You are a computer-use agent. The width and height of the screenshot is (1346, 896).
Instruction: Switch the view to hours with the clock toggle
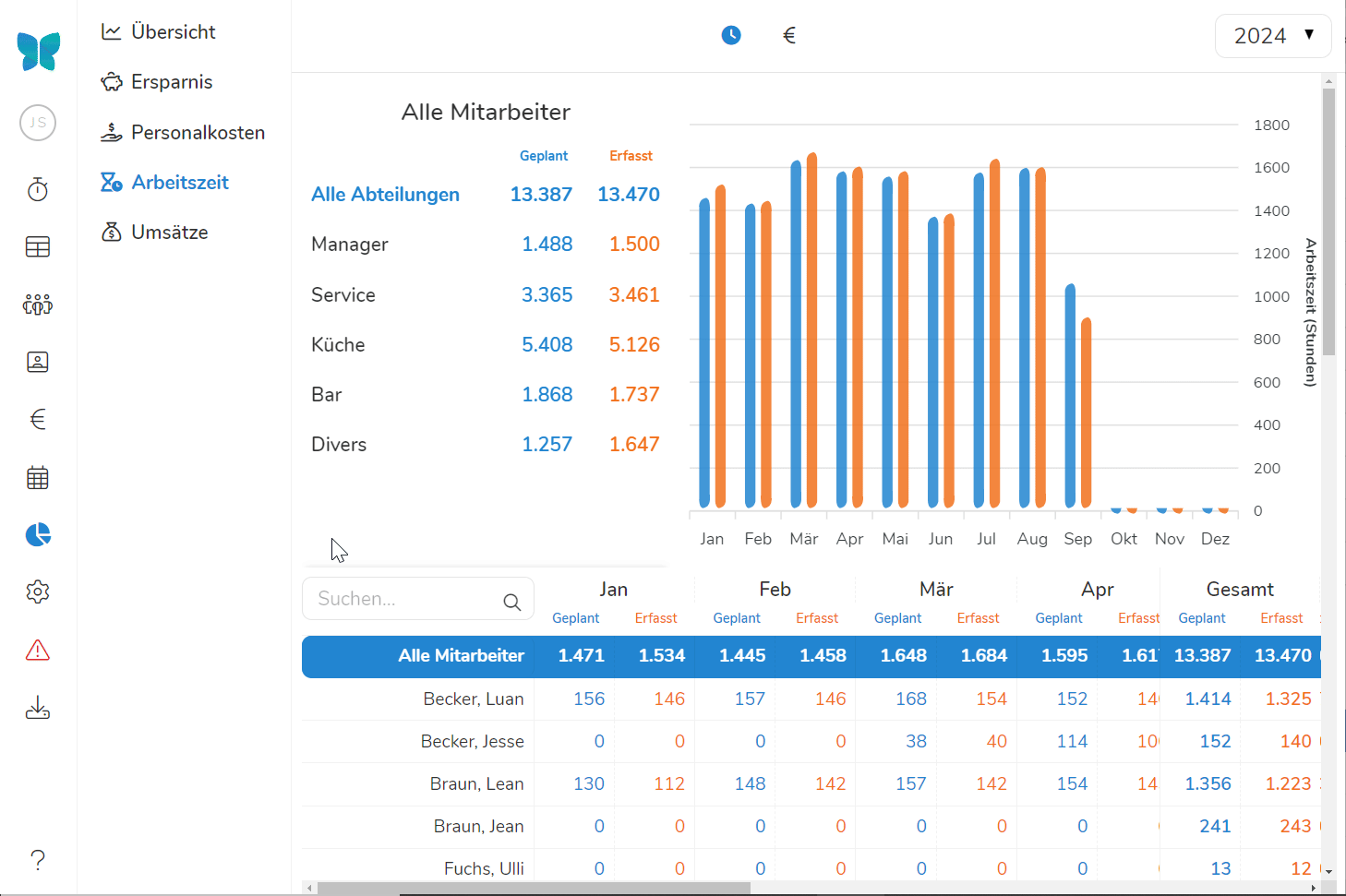coord(731,35)
